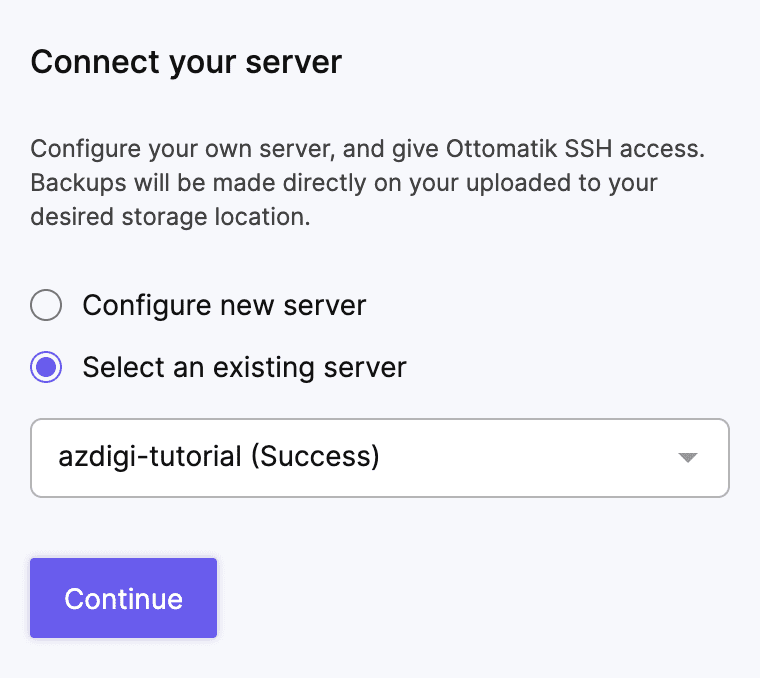Image resolution: width=760 pixels, height=678 pixels.
Task: Click the "Connect your server" heading
Action: click(186, 63)
